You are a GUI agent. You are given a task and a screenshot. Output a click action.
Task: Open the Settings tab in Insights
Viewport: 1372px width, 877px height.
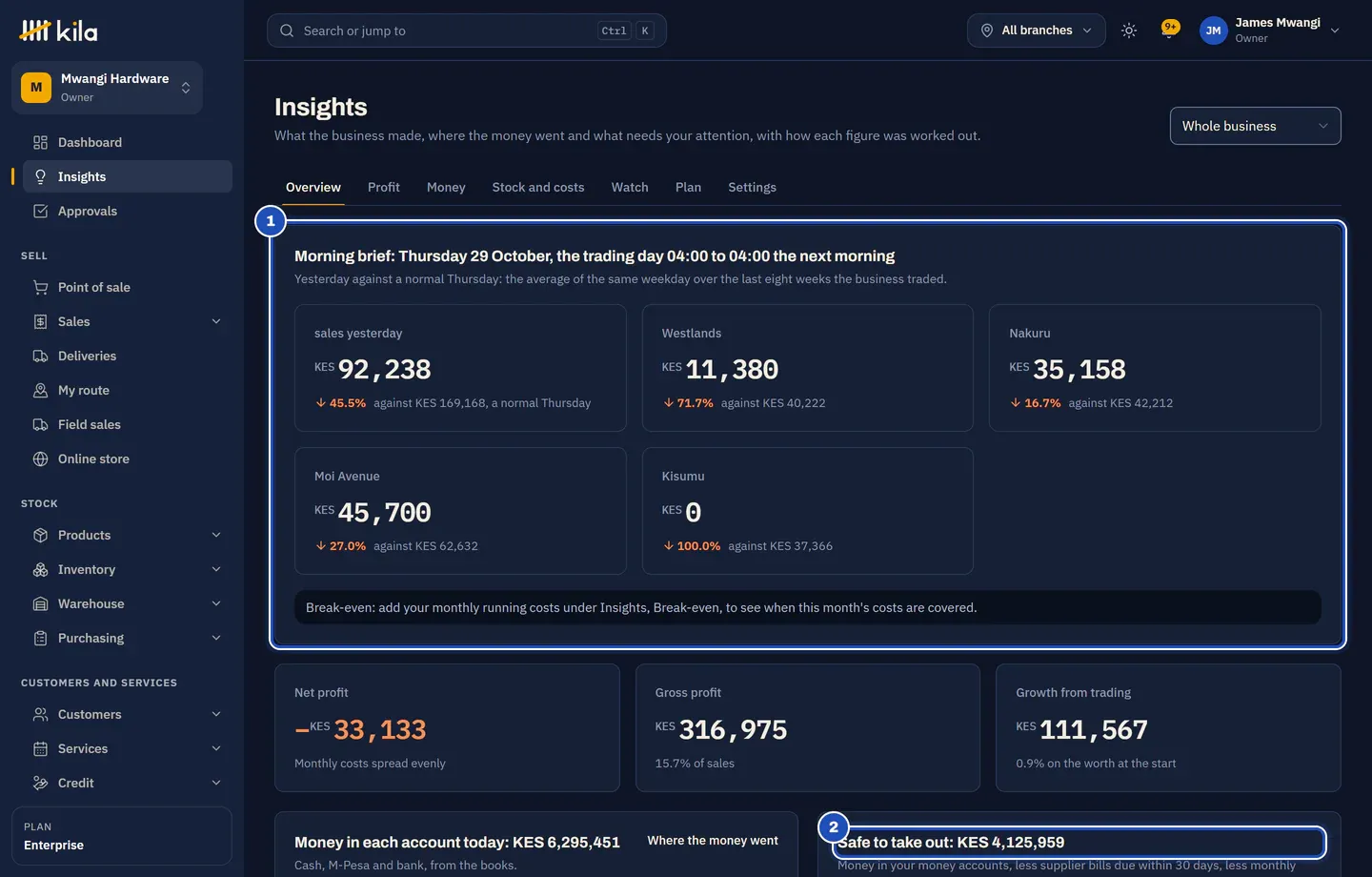point(752,188)
